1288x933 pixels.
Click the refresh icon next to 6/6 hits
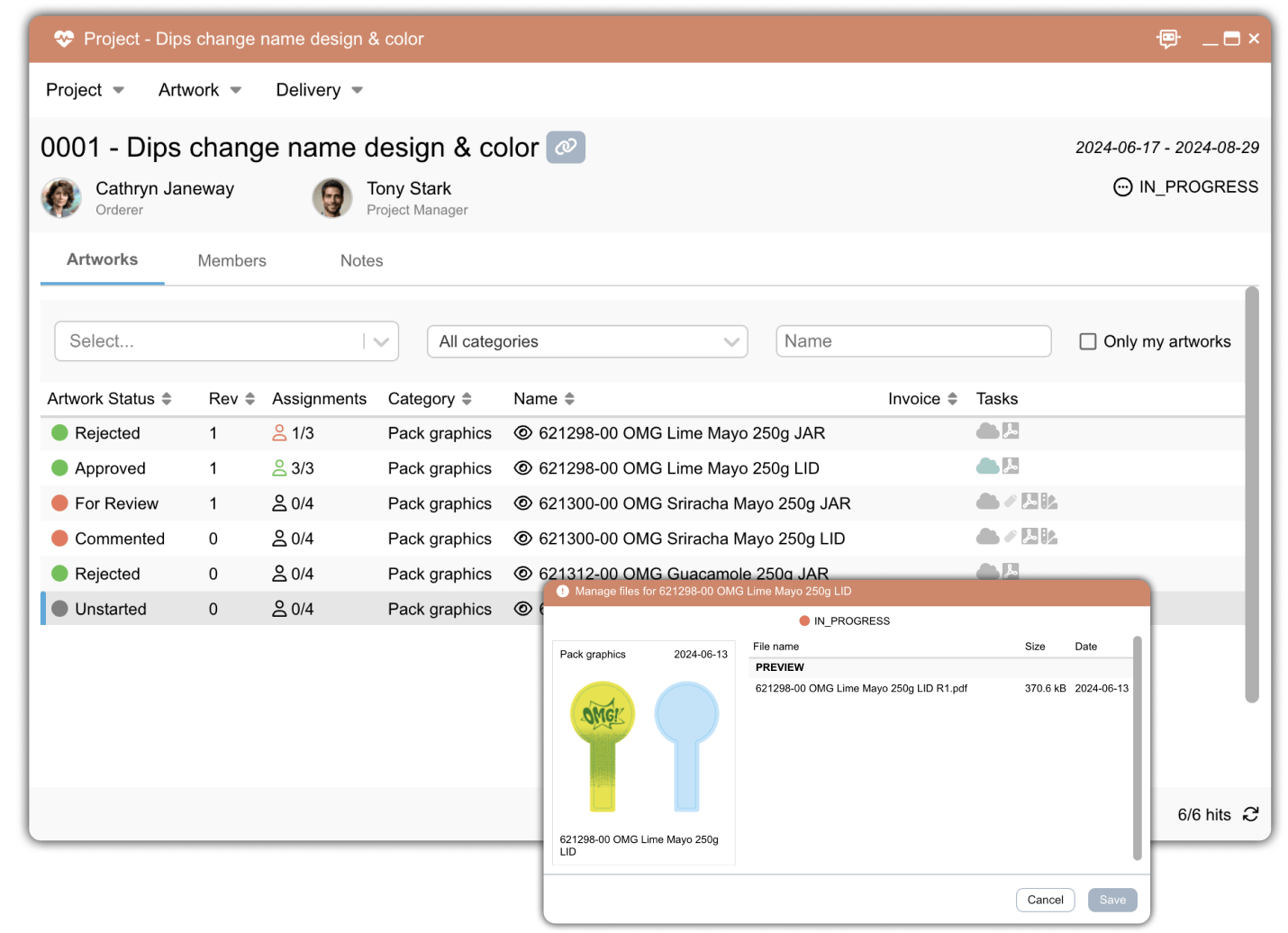click(1251, 813)
